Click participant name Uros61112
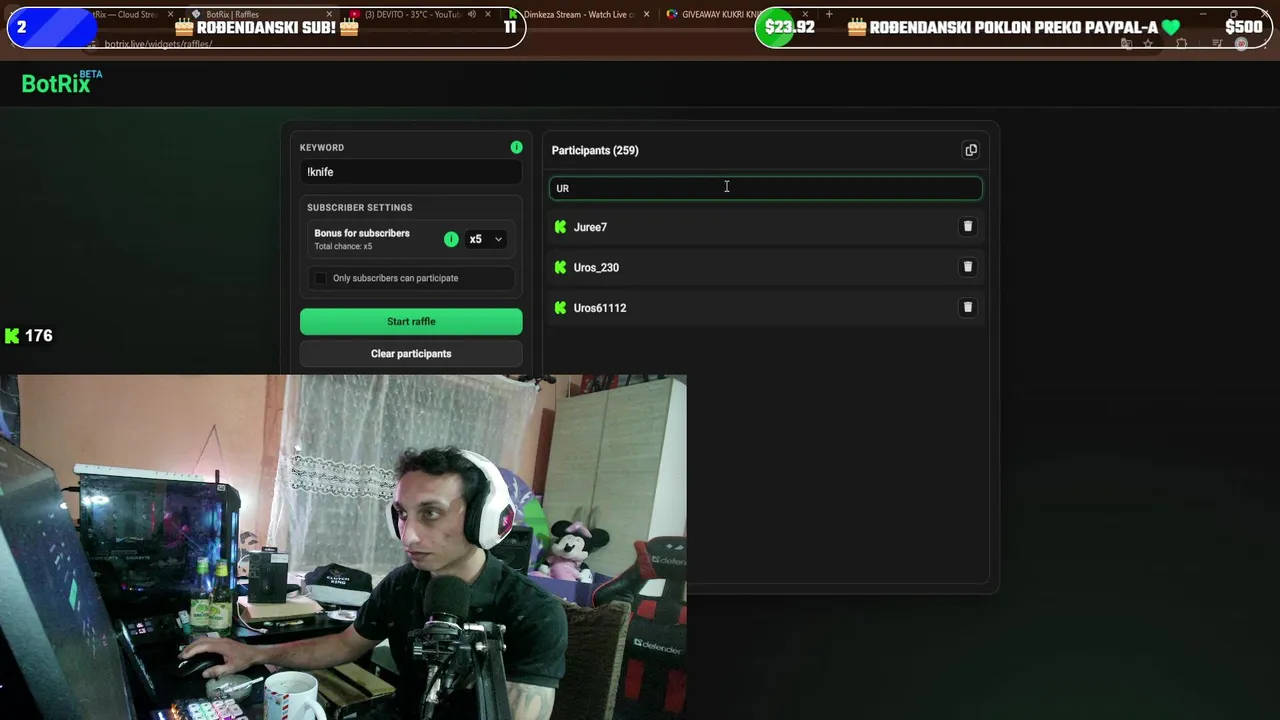The height and width of the screenshot is (720, 1280). pos(600,307)
